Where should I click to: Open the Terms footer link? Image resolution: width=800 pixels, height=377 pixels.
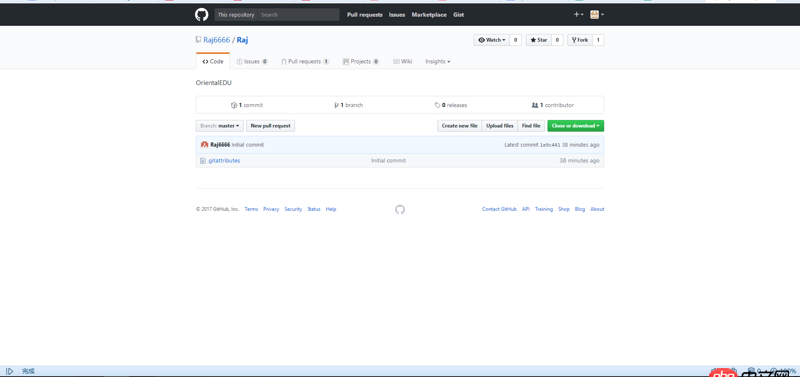(252, 209)
